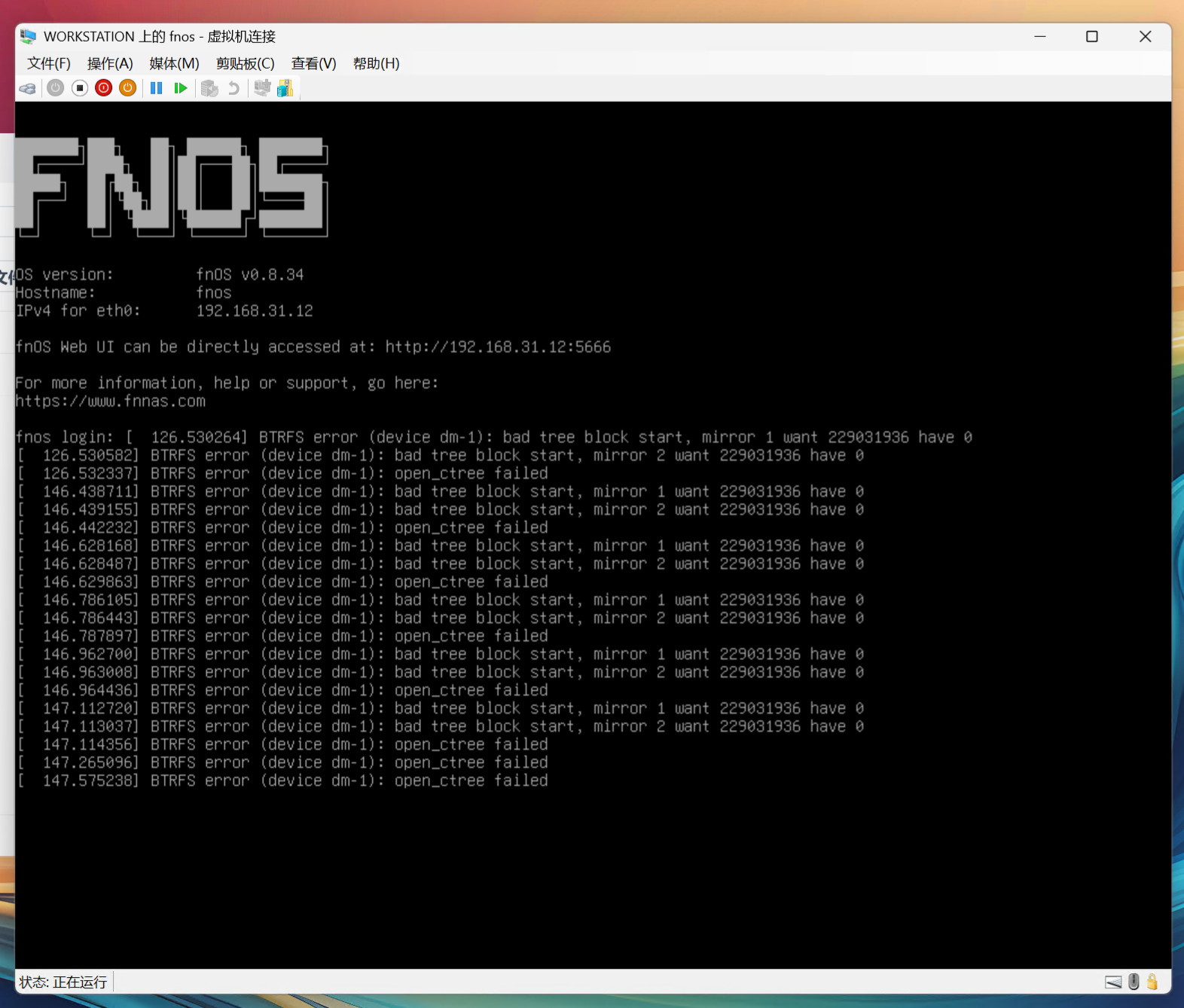Click the Web UI address http://192.168.31.12:5666
This screenshot has height=1008, width=1184.
(x=498, y=347)
